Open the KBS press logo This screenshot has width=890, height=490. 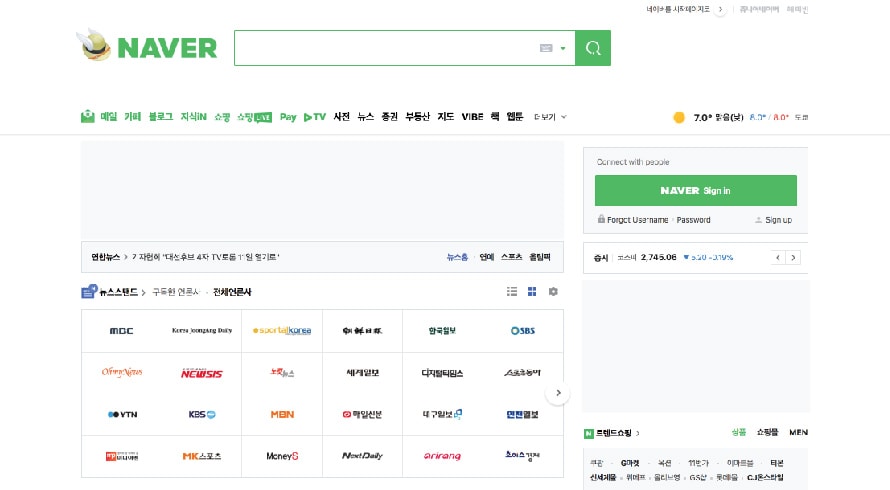pos(202,414)
